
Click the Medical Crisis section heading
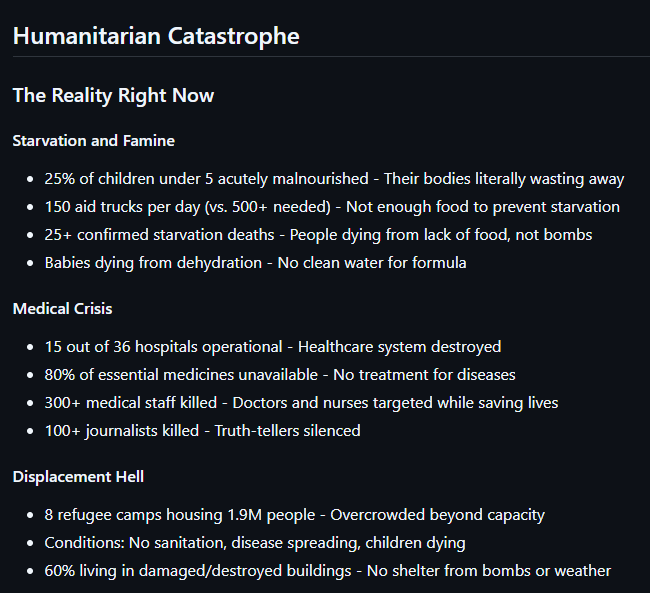click(x=63, y=309)
